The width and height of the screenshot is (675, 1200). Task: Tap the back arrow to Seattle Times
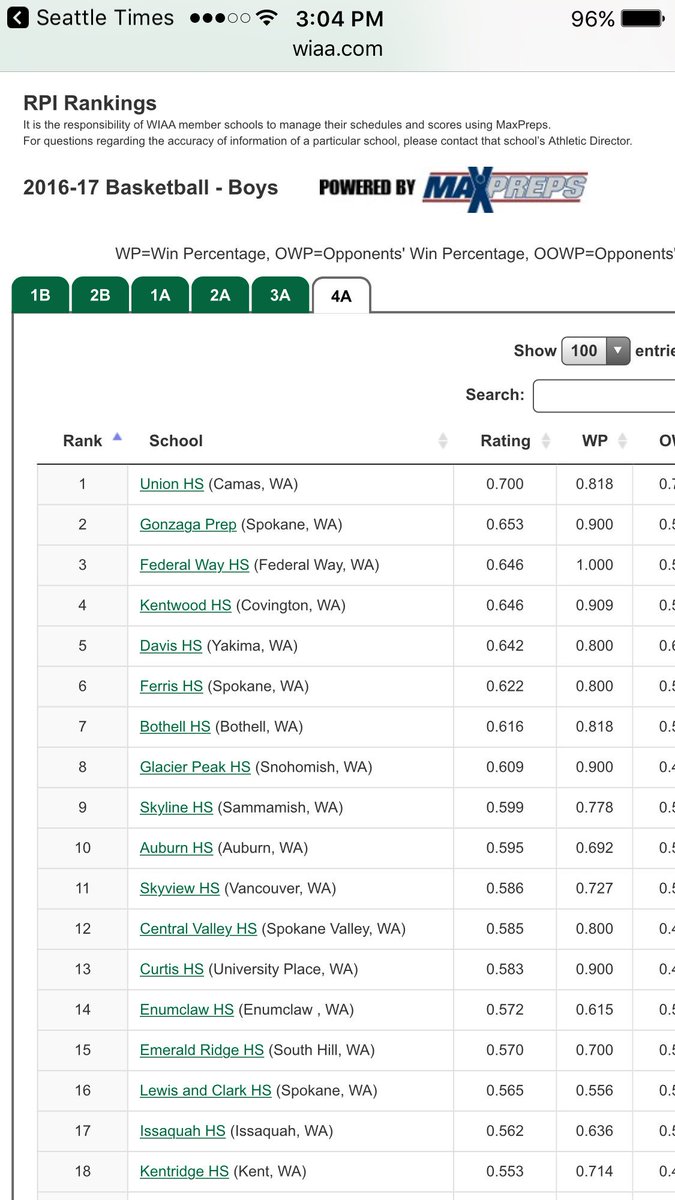pos(17,18)
